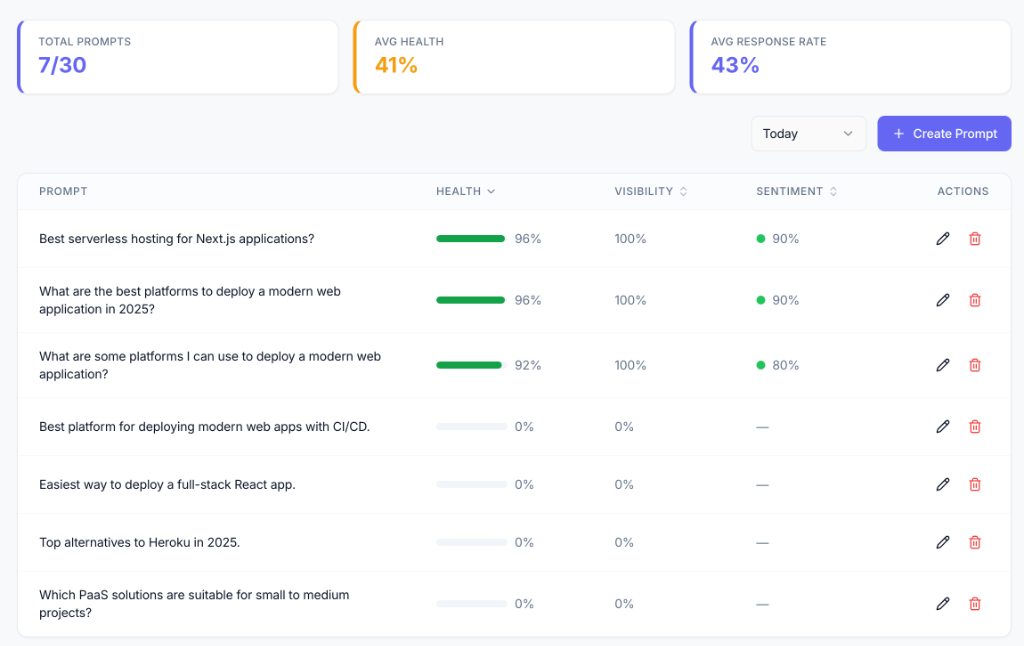This screenshot has height=646, width=1024.
Task: Click the Create Prompt button
Action: click(x=944, y=134)
